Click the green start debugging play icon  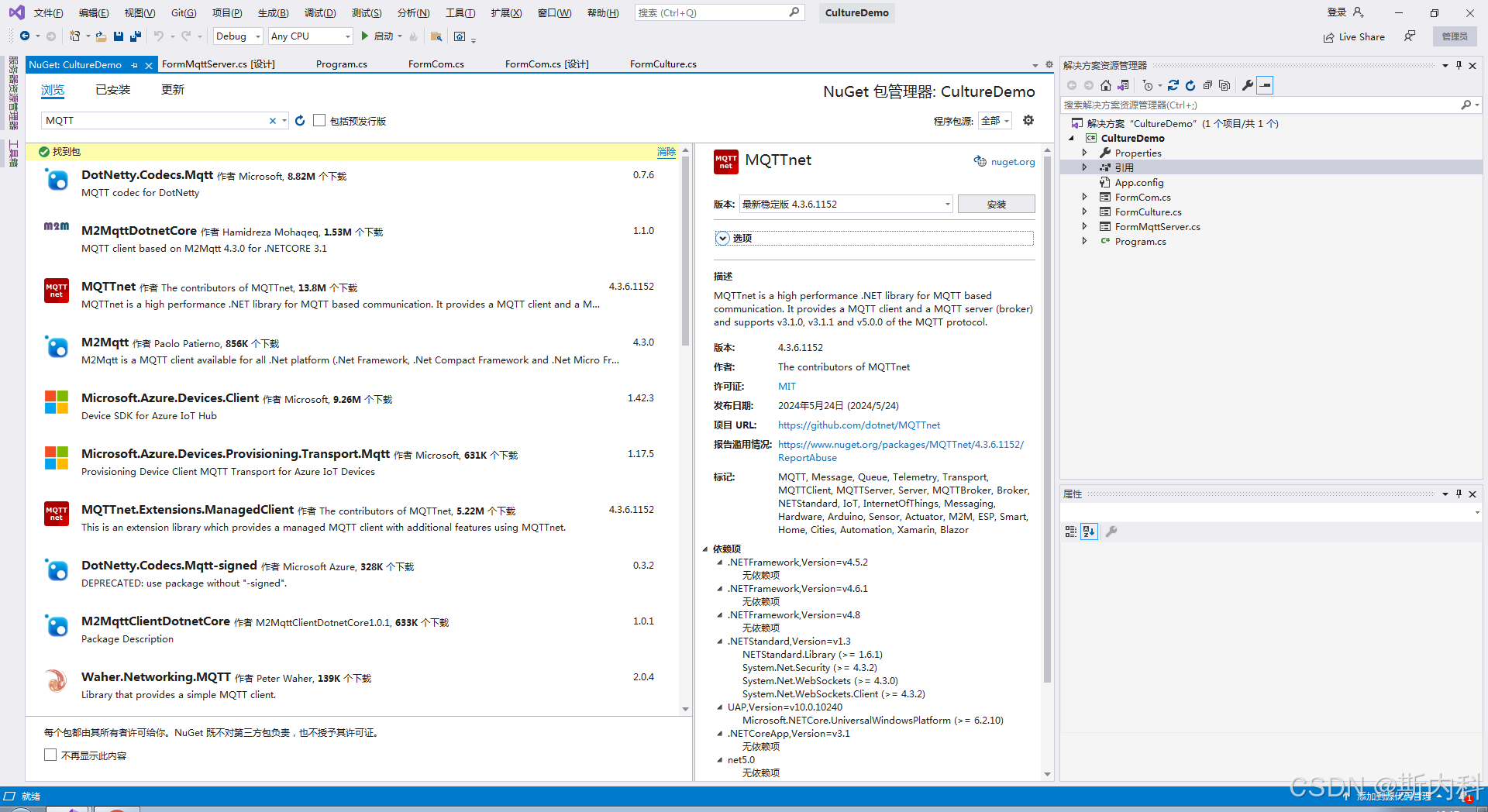[364, 36]
